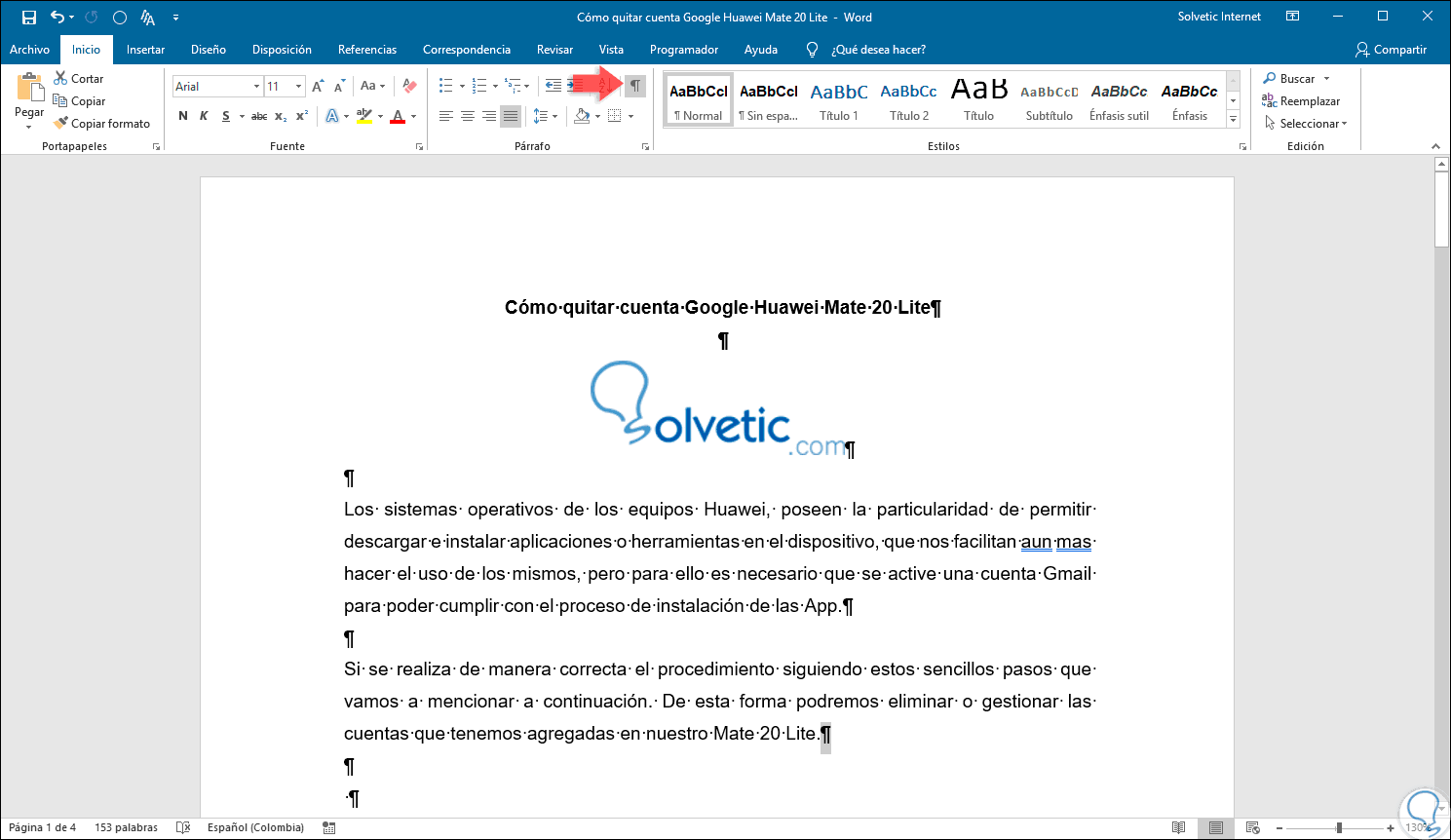Open the Customize Quick Access Toolbar arrow

(175, 18)
